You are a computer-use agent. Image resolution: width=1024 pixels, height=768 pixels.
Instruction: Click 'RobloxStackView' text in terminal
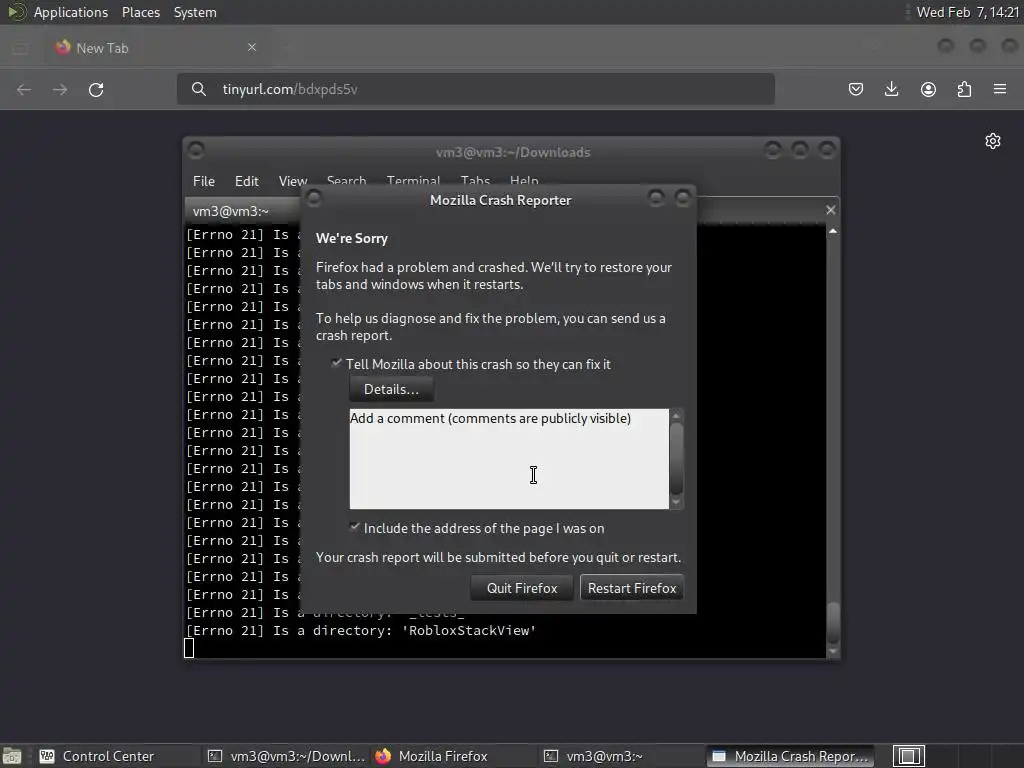pos(468,631)
